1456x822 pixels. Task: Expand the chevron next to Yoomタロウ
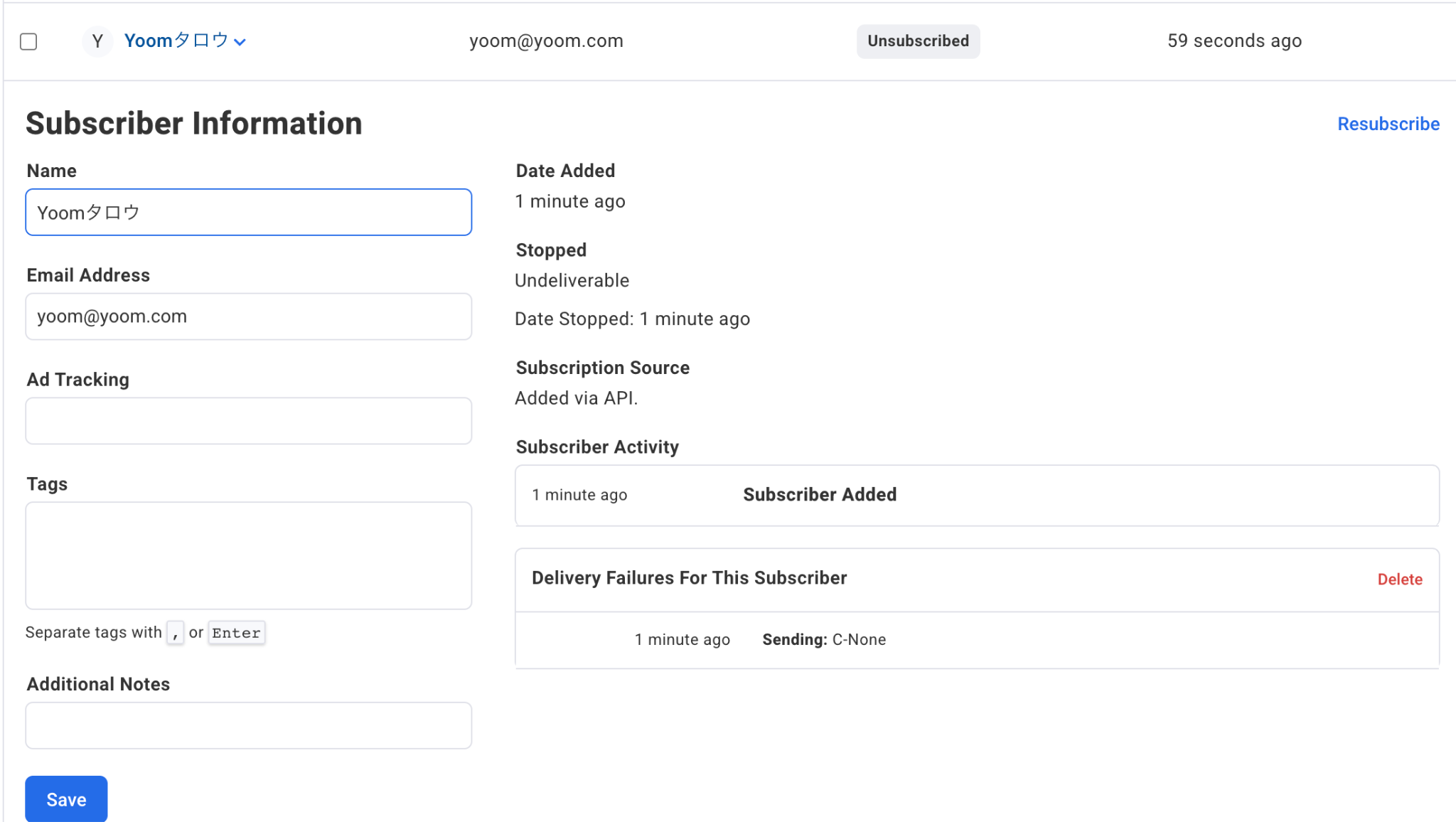[240, 42]
